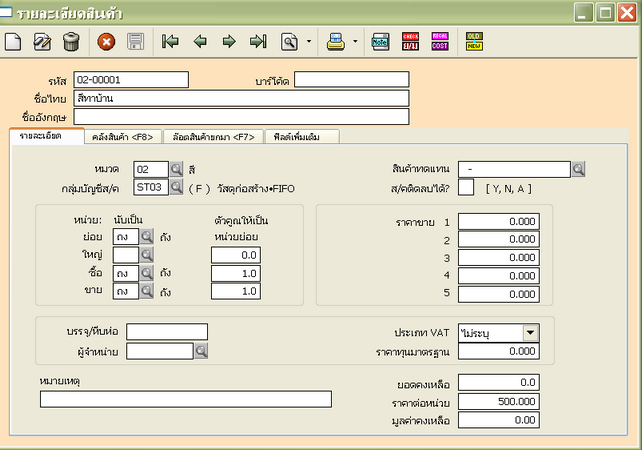Click the RECAL COST toolbar icon
Image resolution: width=642 pixels, height=450 pixels.
pyautogui.click(x=440, y=42)
